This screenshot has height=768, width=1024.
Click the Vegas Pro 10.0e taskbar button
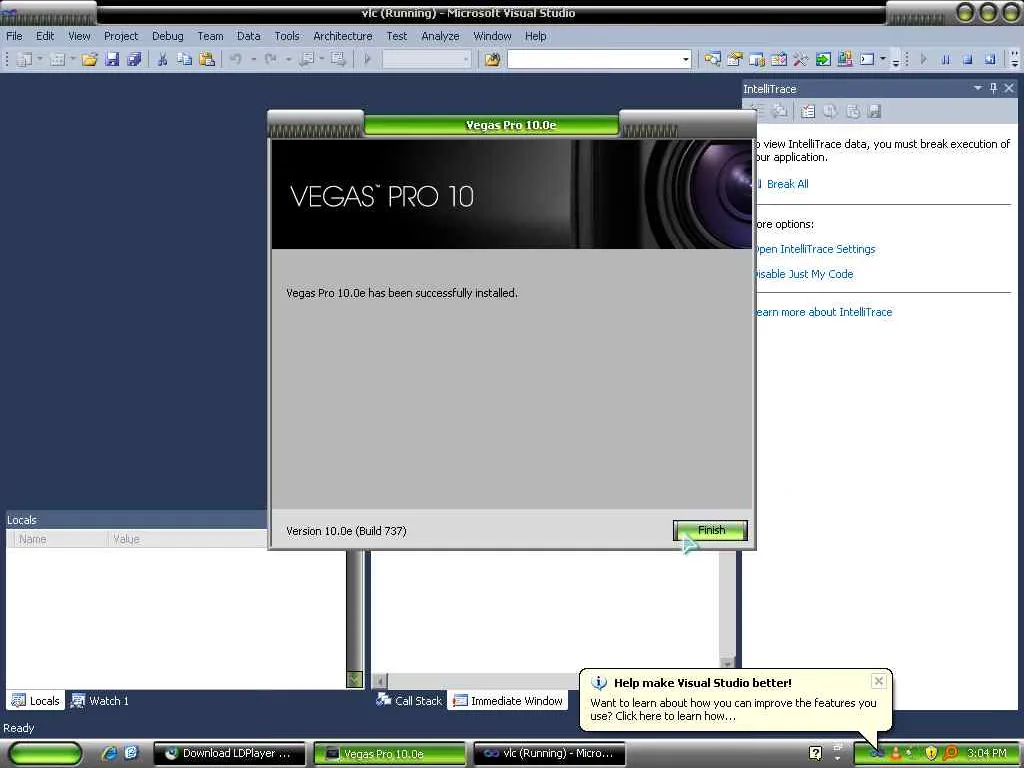coord(389,754)
